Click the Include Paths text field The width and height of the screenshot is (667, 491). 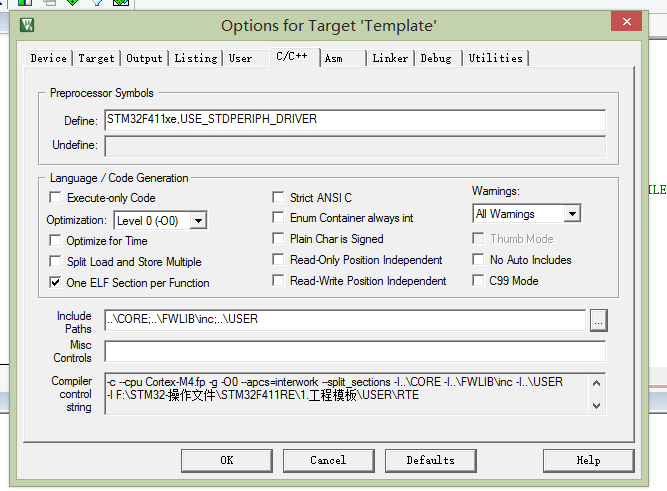(345, 320)
